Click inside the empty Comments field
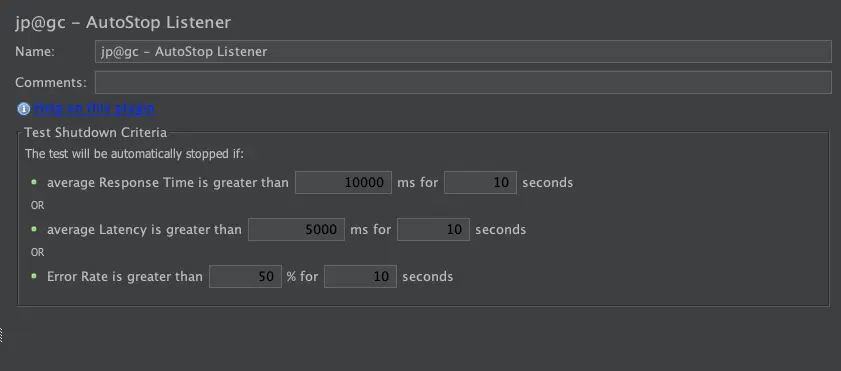The width and height of the screenshot is (841, 371). click(463, 83)
